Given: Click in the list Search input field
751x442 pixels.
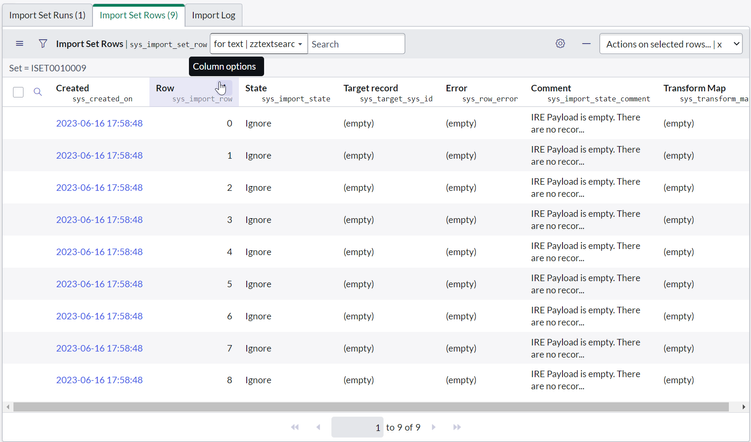Looking at the screenshot, I should coord(356,44).
